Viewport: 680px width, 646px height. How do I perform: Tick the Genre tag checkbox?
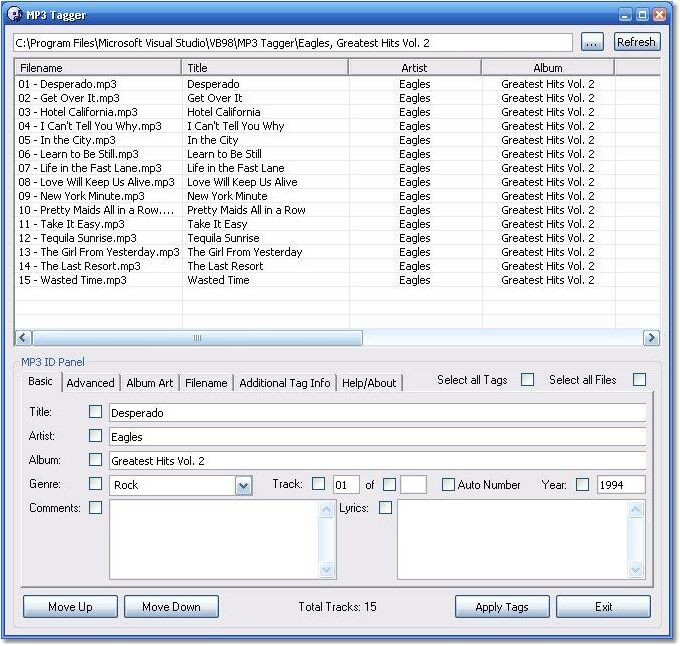[x=95, y=484]
